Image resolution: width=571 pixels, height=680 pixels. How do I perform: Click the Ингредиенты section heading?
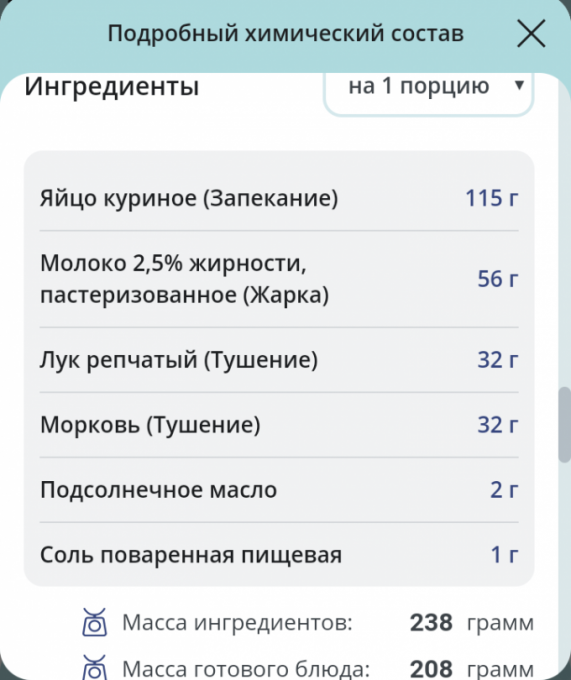[x=112, y=86]
